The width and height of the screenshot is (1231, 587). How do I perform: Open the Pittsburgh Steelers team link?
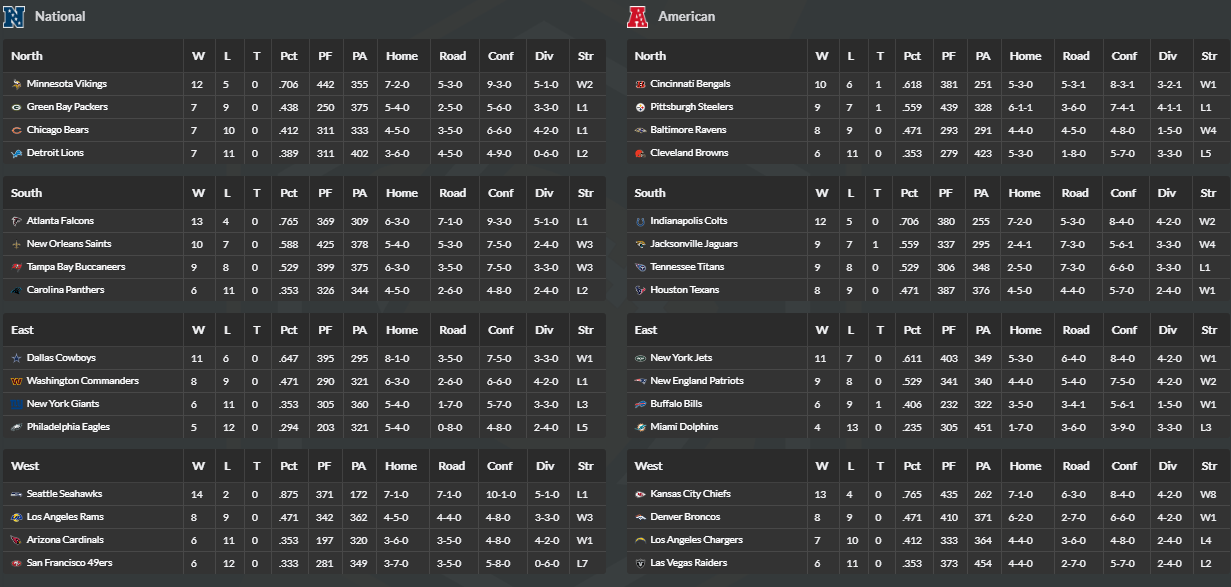coord(692,107)
